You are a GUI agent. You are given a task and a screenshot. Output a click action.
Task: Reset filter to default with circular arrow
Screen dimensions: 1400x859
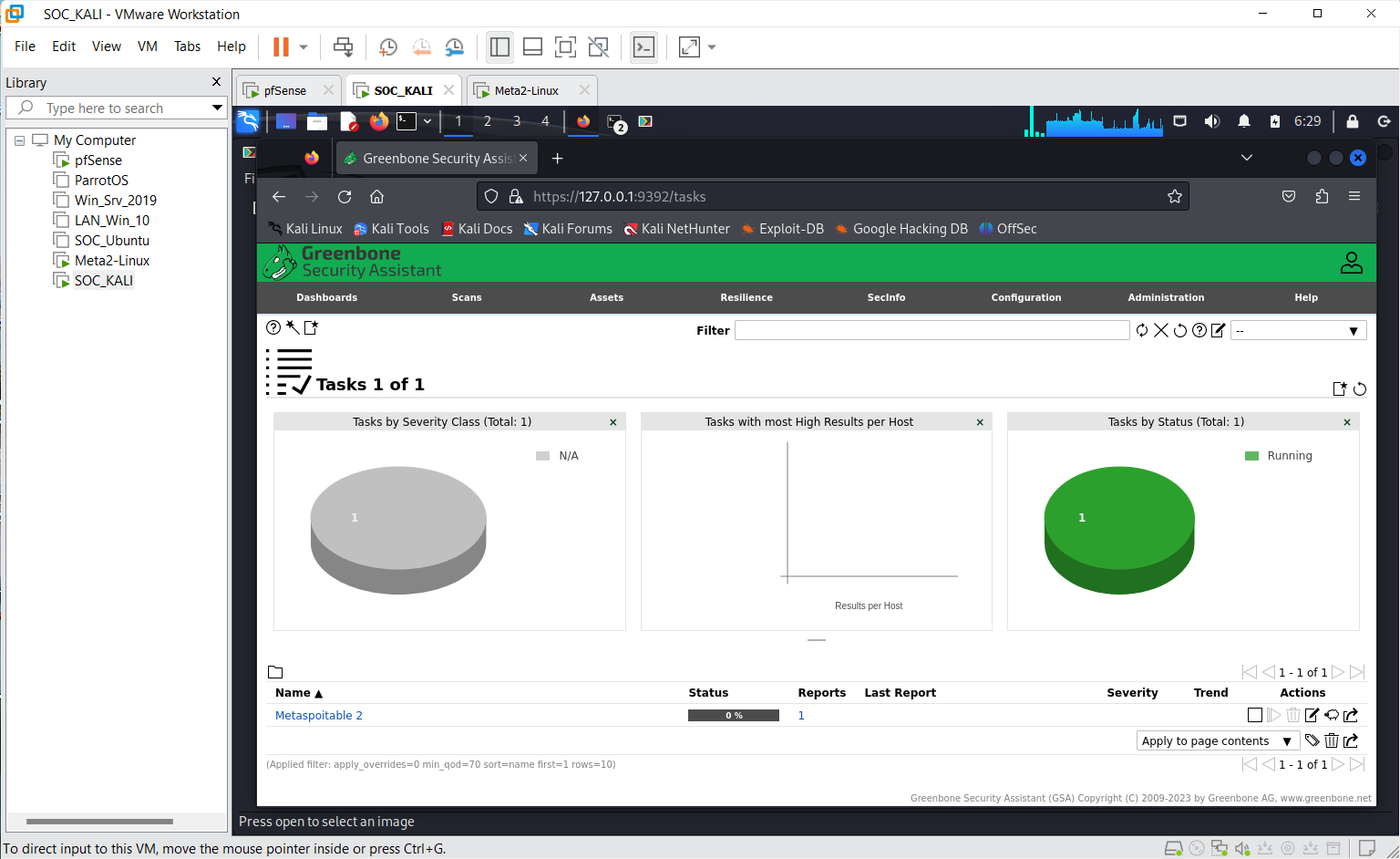1180,330
